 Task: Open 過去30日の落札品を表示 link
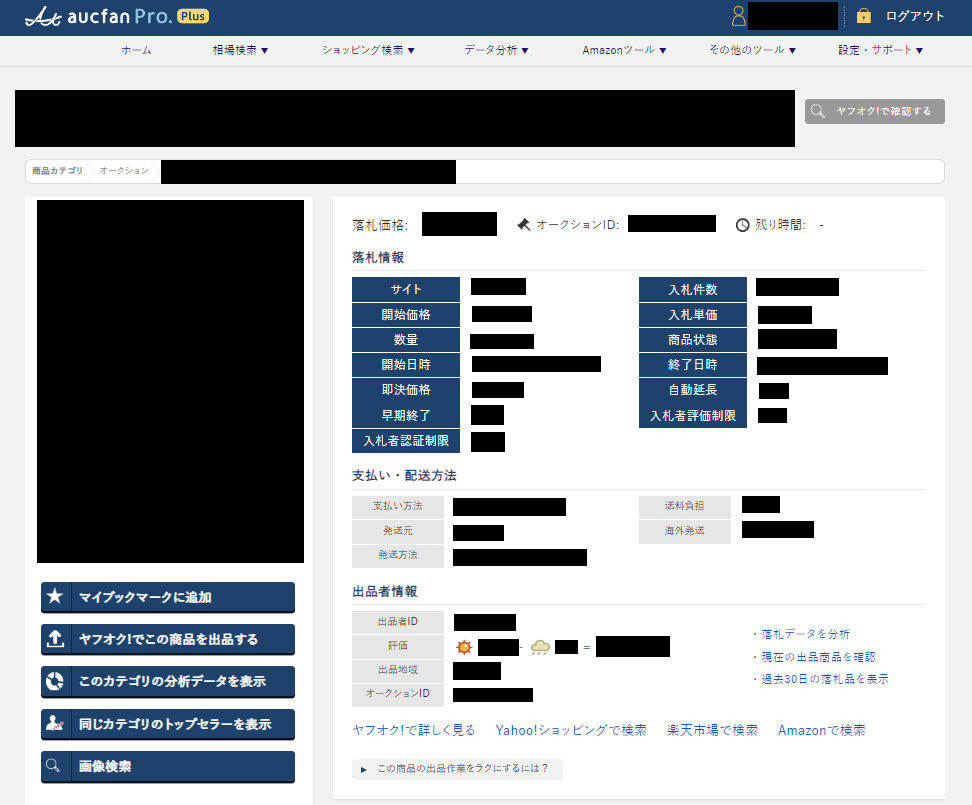coord(824,679)
